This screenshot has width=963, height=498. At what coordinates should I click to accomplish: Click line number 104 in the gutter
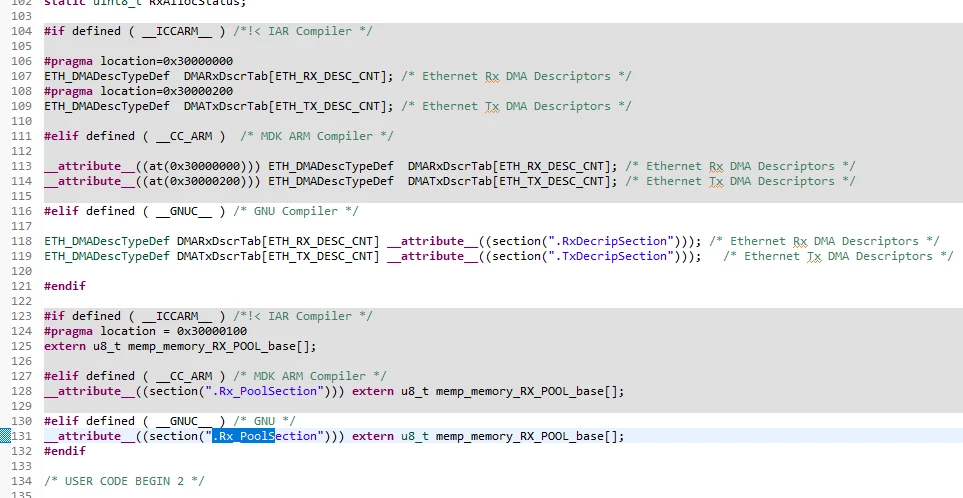(21, 31)
